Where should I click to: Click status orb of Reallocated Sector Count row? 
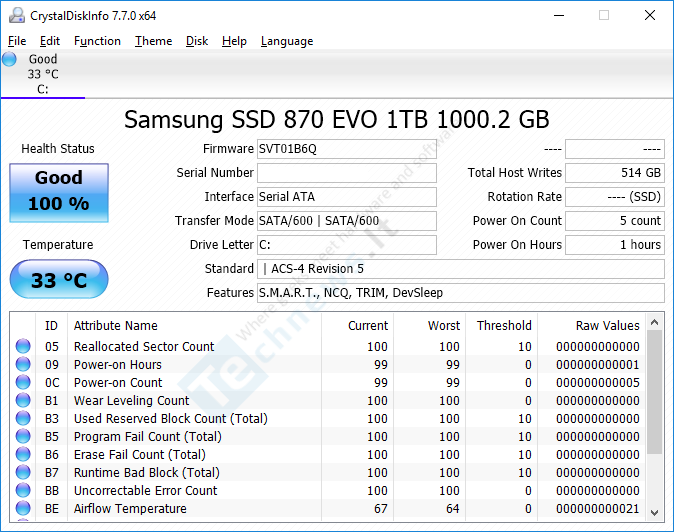pos(23,346)
